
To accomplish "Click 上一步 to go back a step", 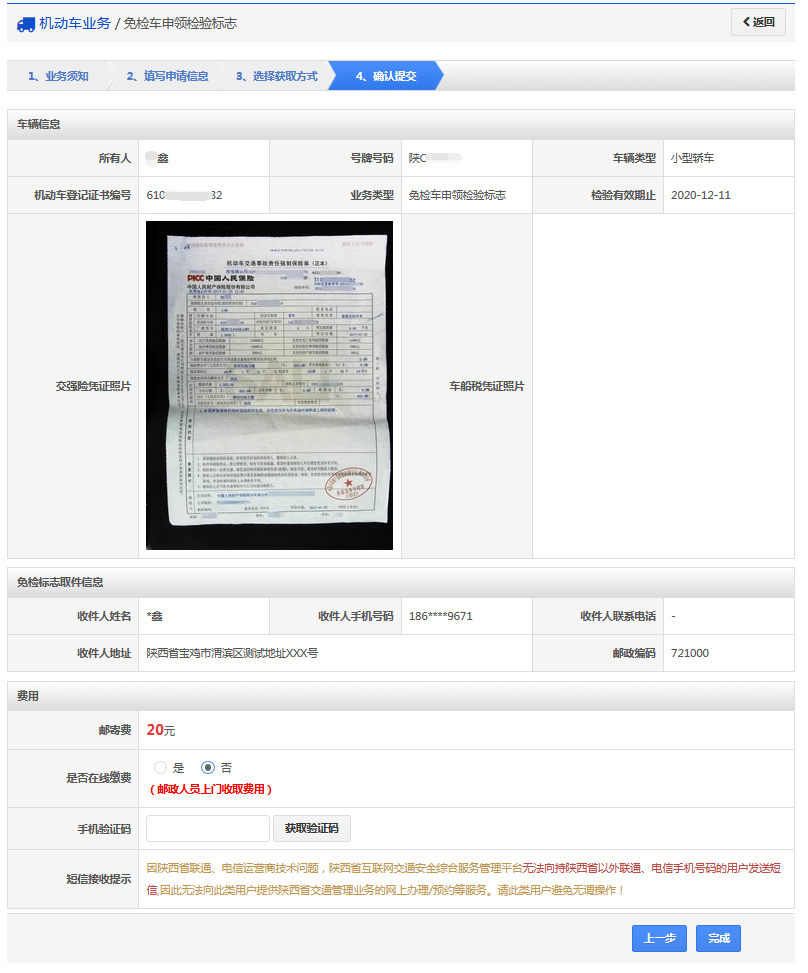I will 659,938.
